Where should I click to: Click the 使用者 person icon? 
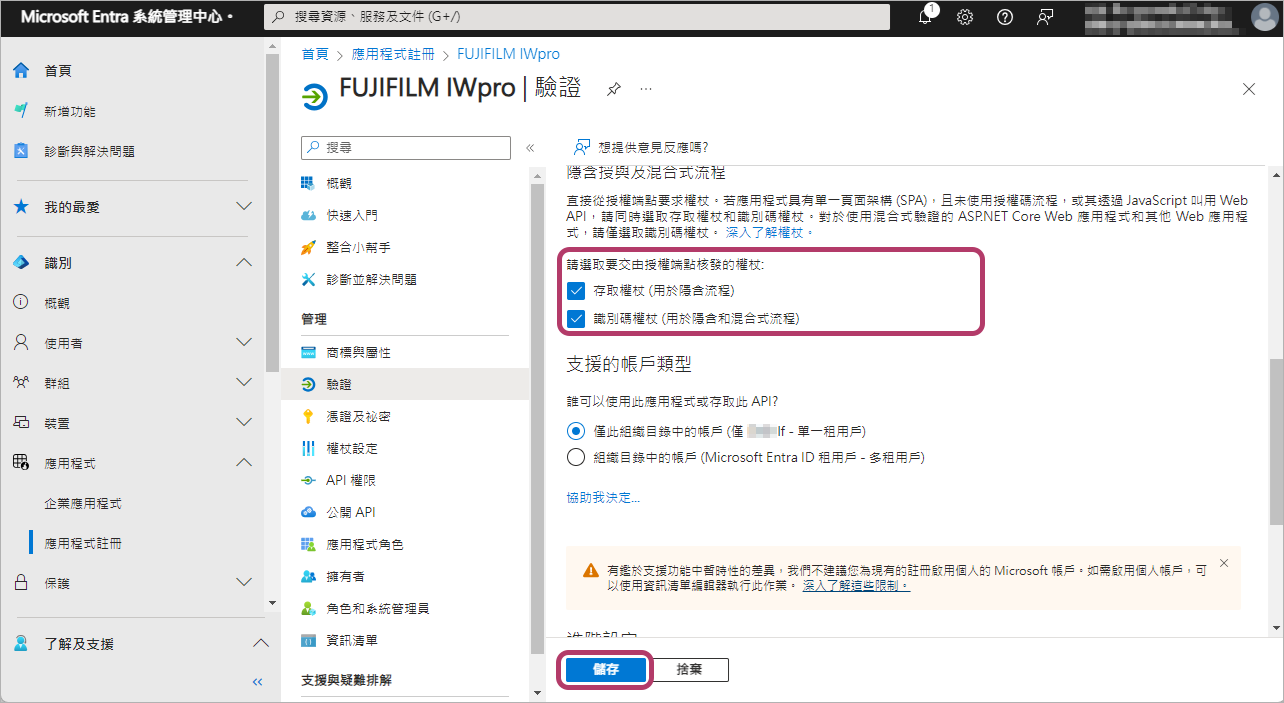click(x=21, y=343)
